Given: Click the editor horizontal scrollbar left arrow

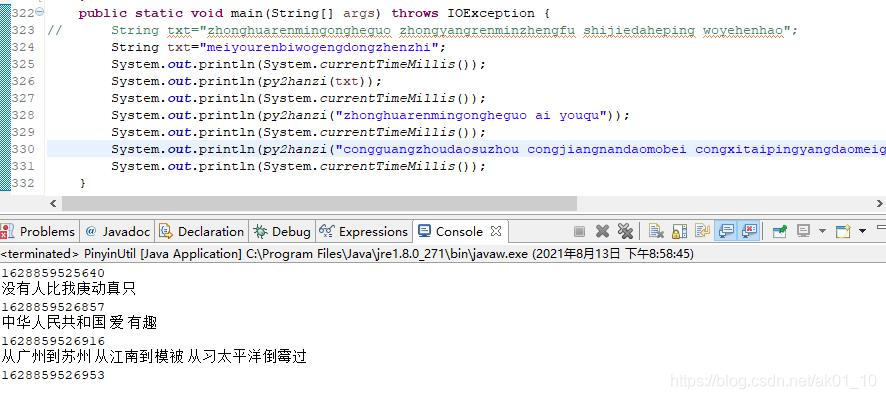Looking at the screenshot, I should (x=53, y=203).
